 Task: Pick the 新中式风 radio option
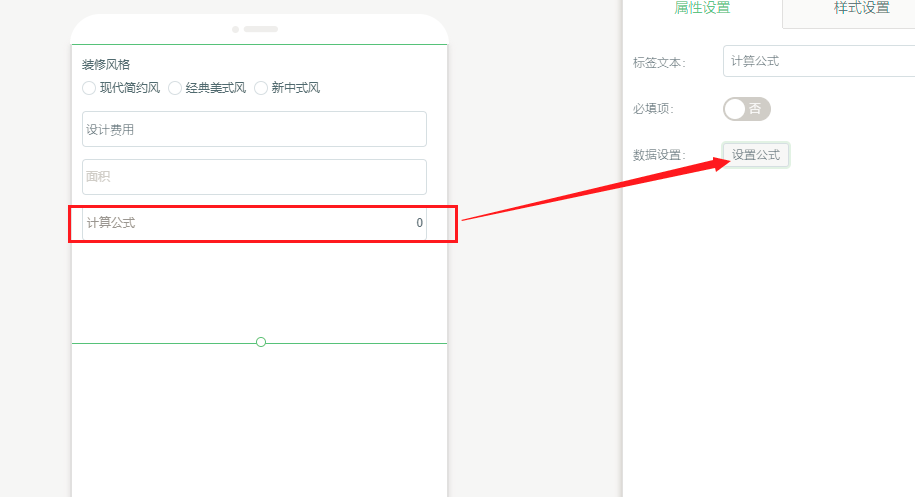pyautogui.click(x=261, y=88)
